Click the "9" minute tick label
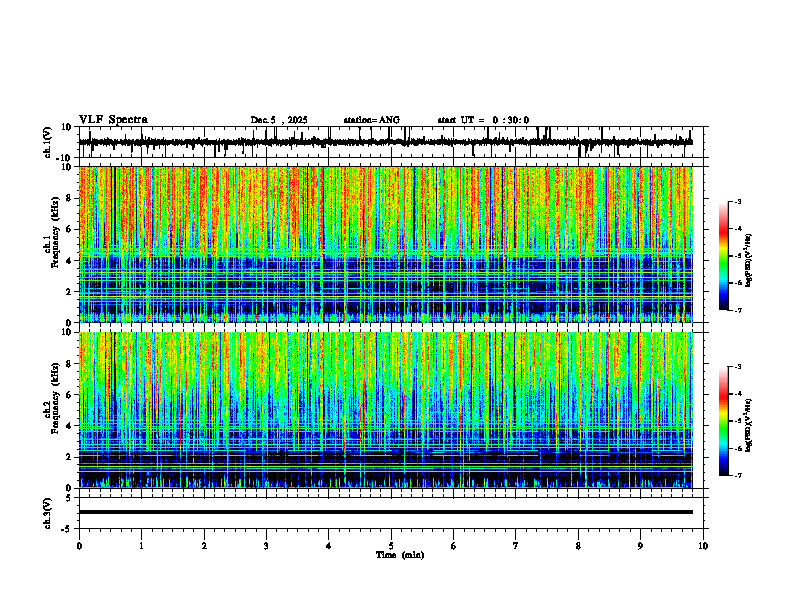This screenshot has height=612, width=792. point(640,546)
